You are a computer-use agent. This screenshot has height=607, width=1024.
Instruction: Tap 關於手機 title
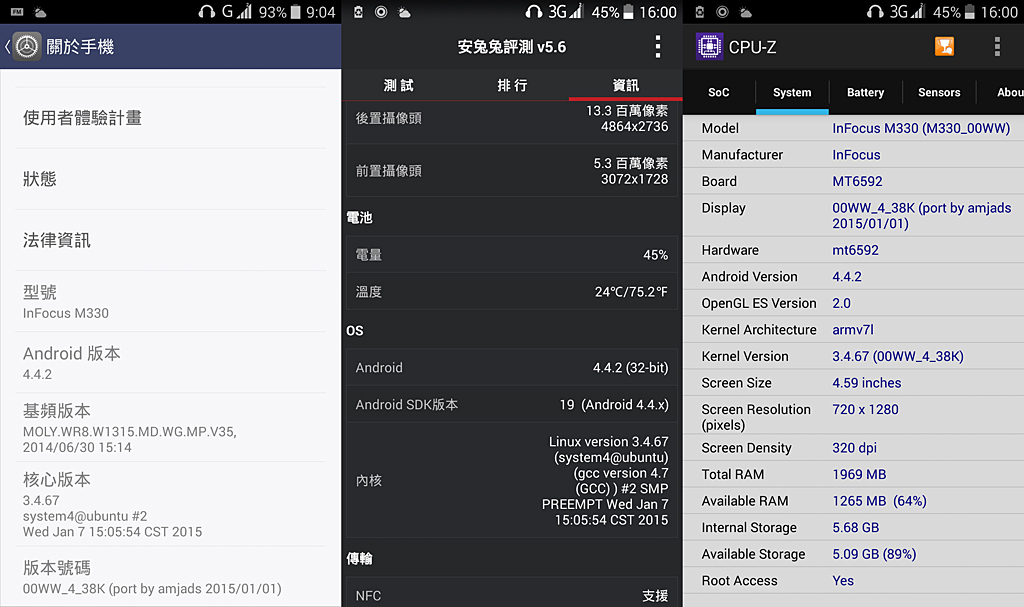[x=80, y=46]
